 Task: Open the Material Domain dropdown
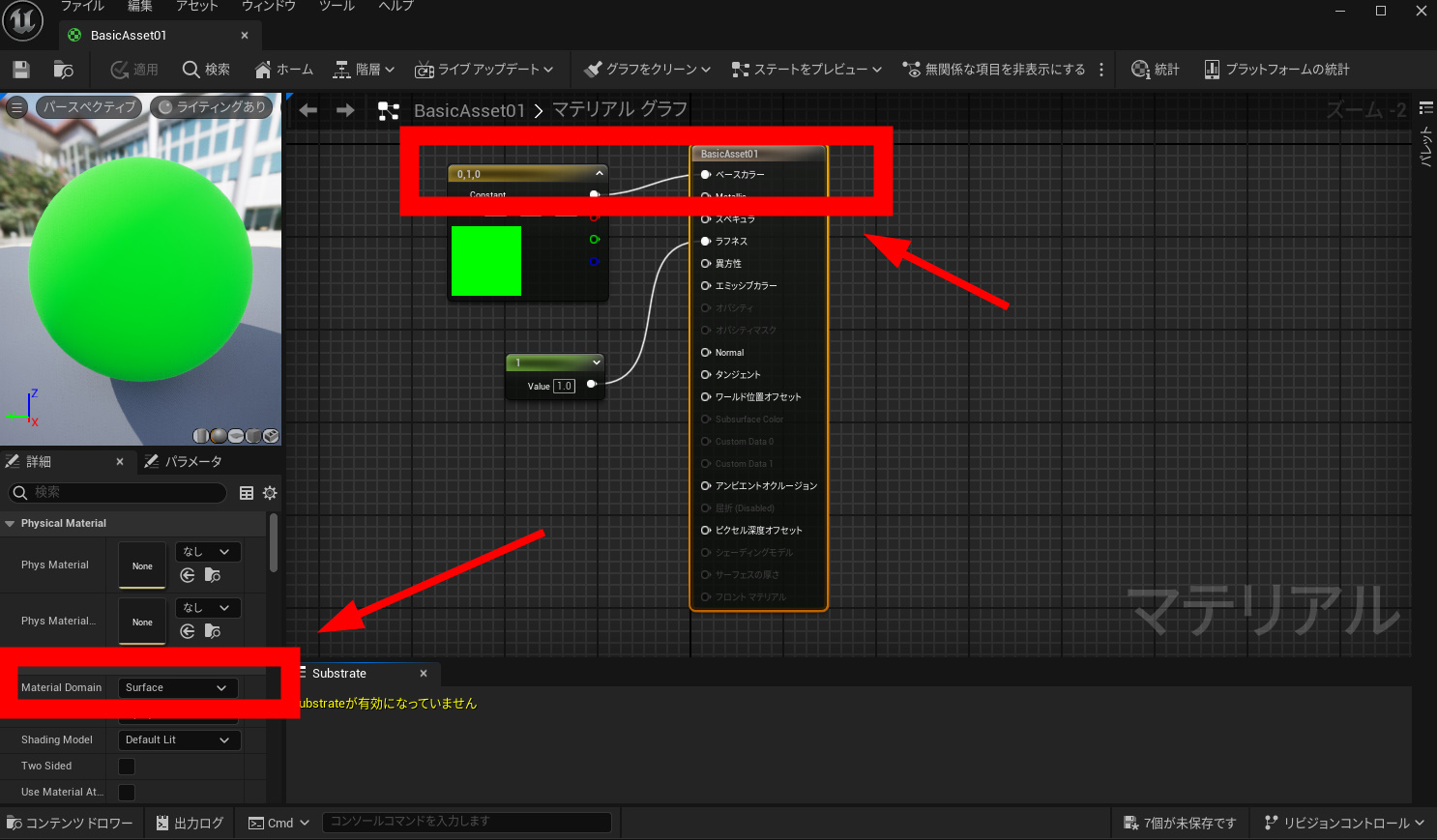(177, 688)
